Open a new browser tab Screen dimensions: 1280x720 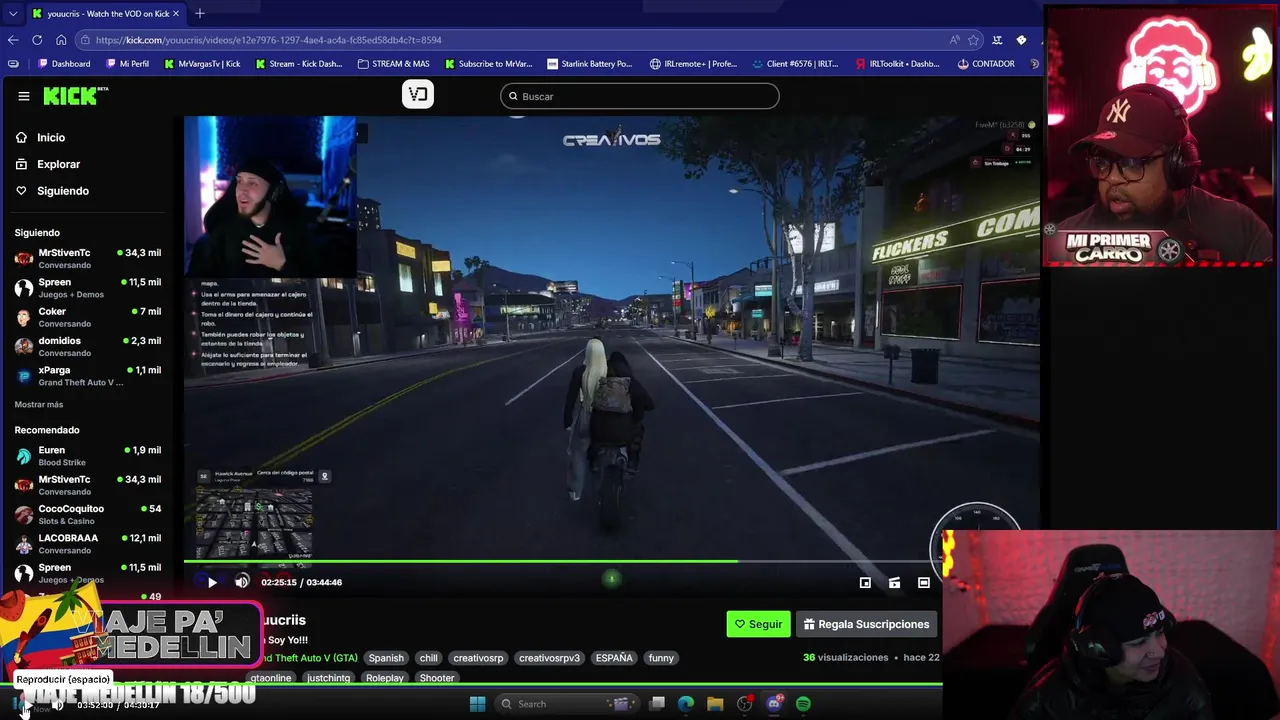click(200, 13)
